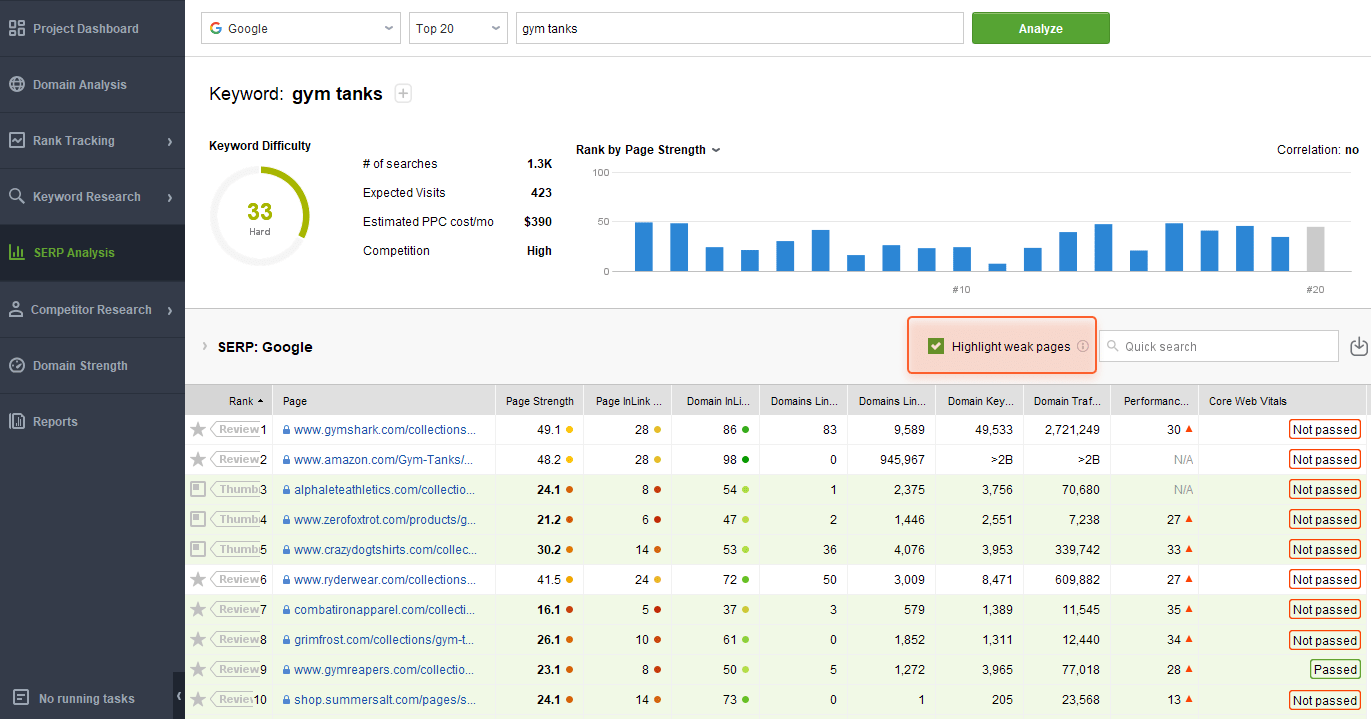Go to Rank Tracking section
This screenshot has height=719, width=1371.
(x=92, y=140)
